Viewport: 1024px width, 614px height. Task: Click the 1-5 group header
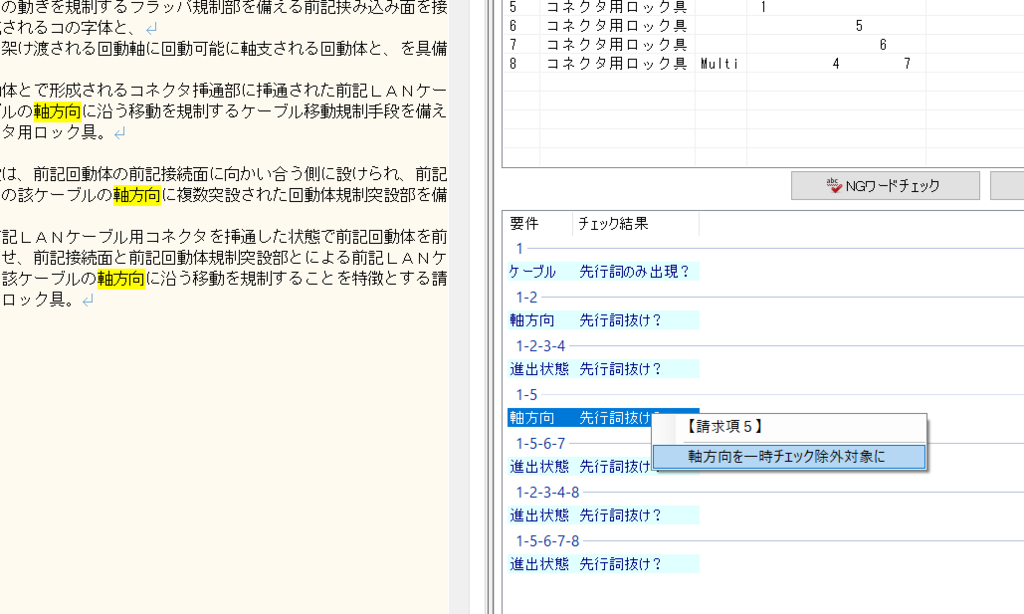click(527, 395)
